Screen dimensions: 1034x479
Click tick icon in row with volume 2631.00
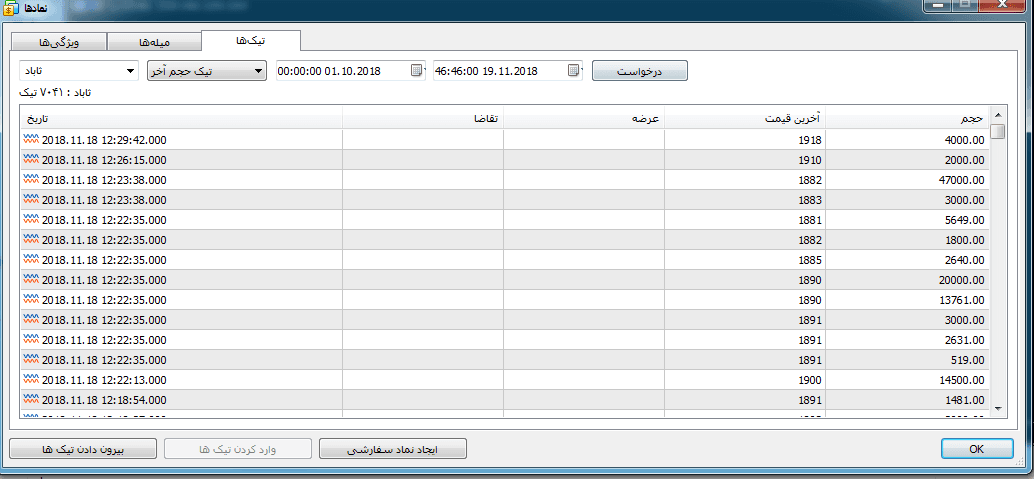click(x=31, y=340)
